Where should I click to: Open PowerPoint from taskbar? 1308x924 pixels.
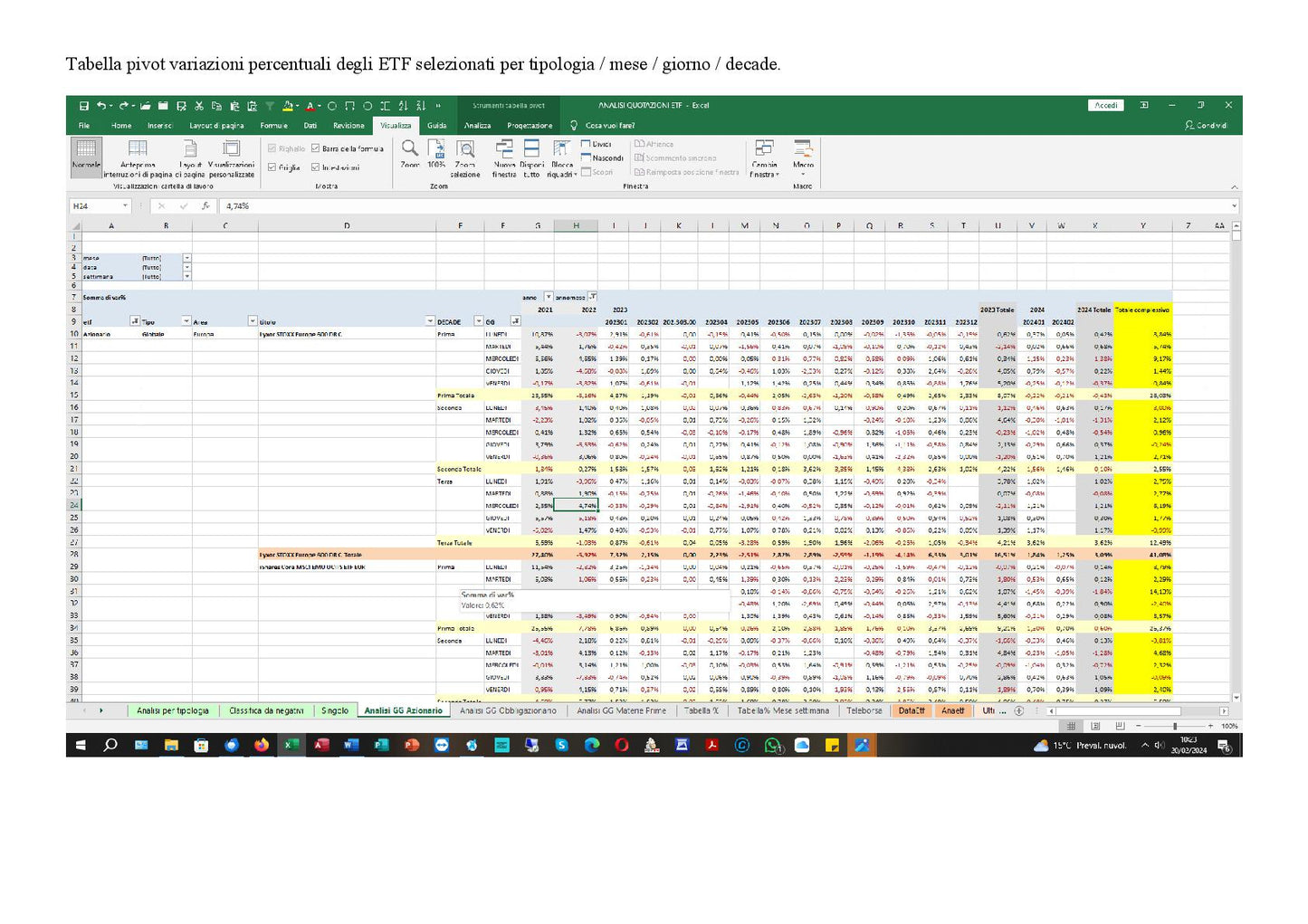411,745
